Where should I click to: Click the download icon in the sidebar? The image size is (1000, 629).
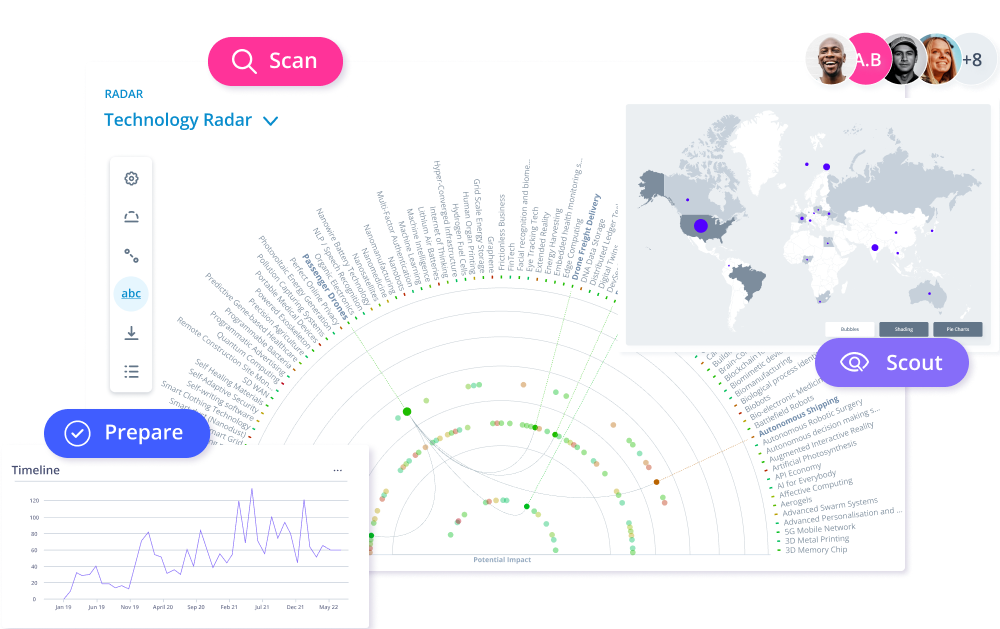(x=130, y=332)
